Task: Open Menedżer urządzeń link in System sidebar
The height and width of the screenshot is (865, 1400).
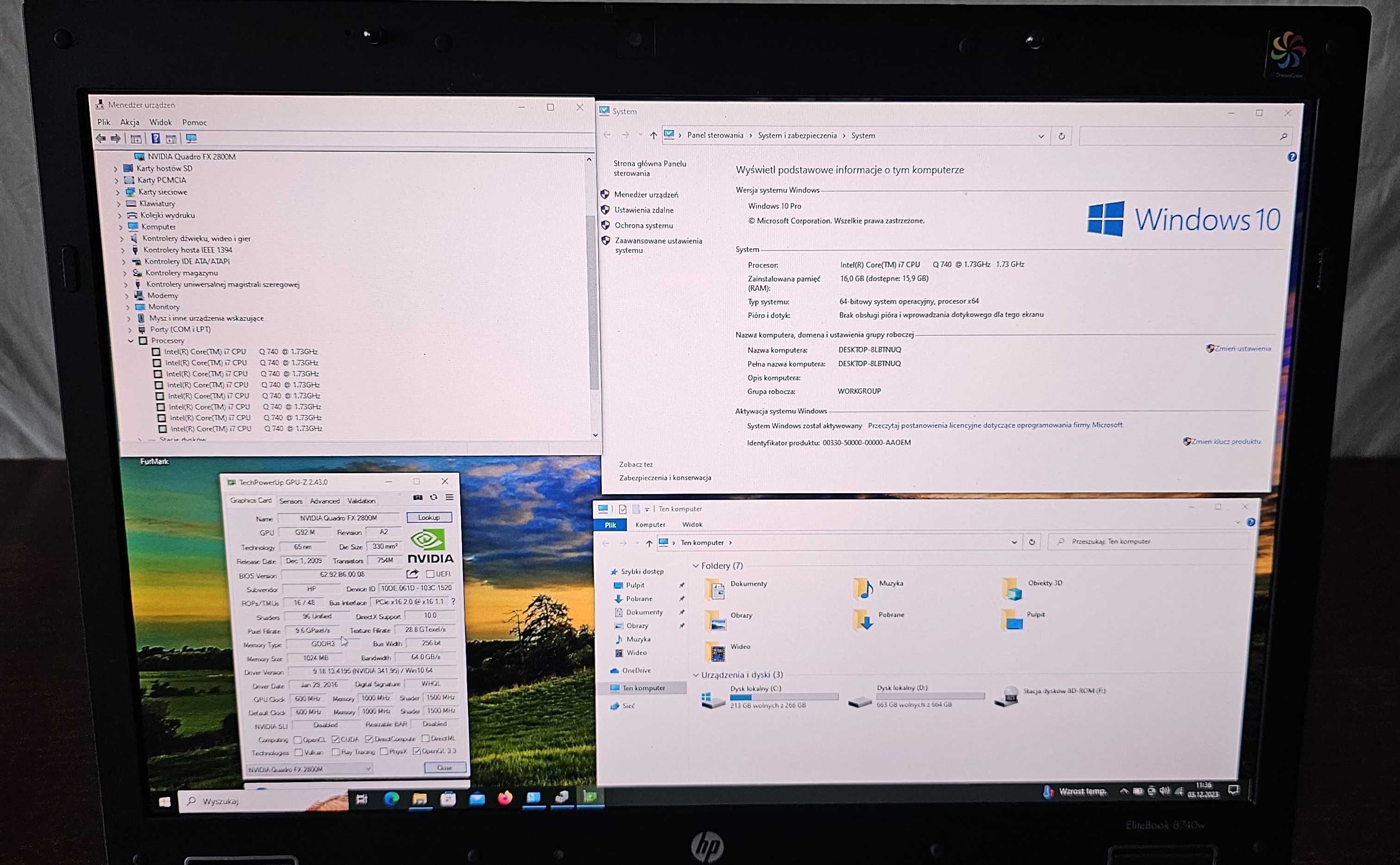Action: tap(646, 194)
